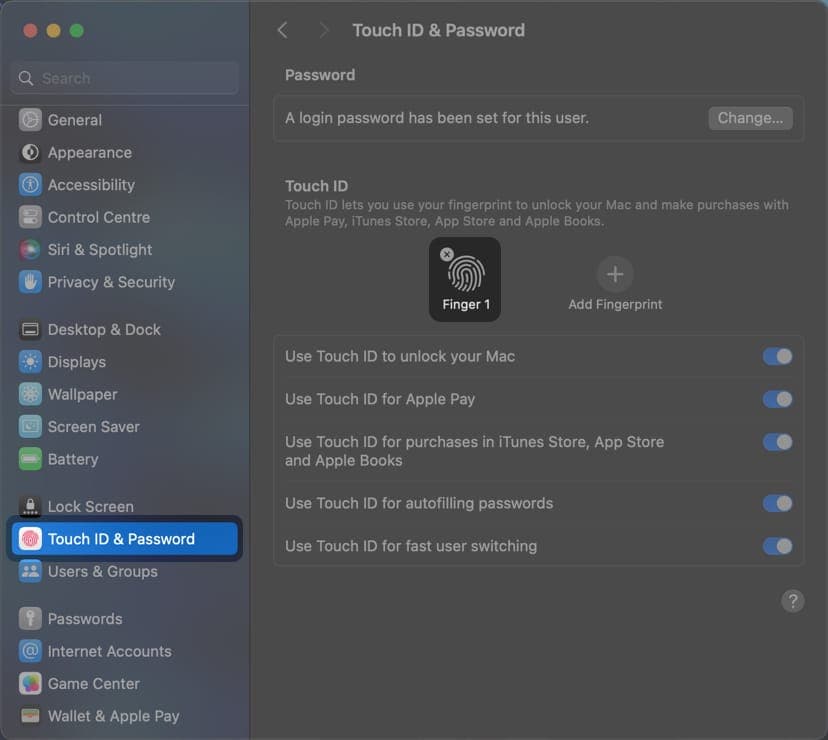Viewport: 828px width, 740px height.
Task: Select Wallet & Apple Pay icon
Action: [30, 716]
